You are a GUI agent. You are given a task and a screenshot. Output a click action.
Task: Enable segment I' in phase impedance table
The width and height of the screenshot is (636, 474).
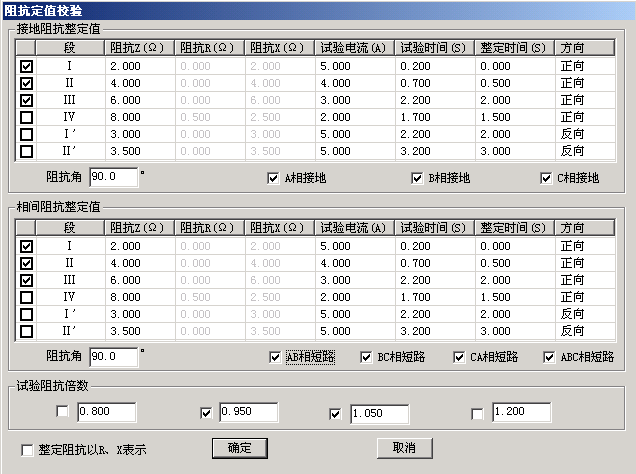tap(26, 314)
